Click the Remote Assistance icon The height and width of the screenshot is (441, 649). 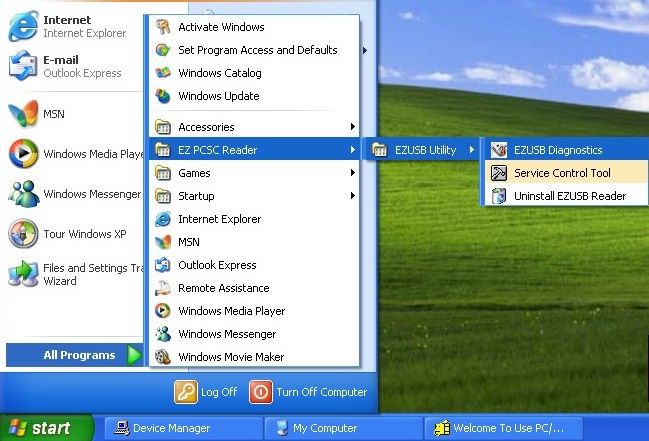(x=163, y=288)
